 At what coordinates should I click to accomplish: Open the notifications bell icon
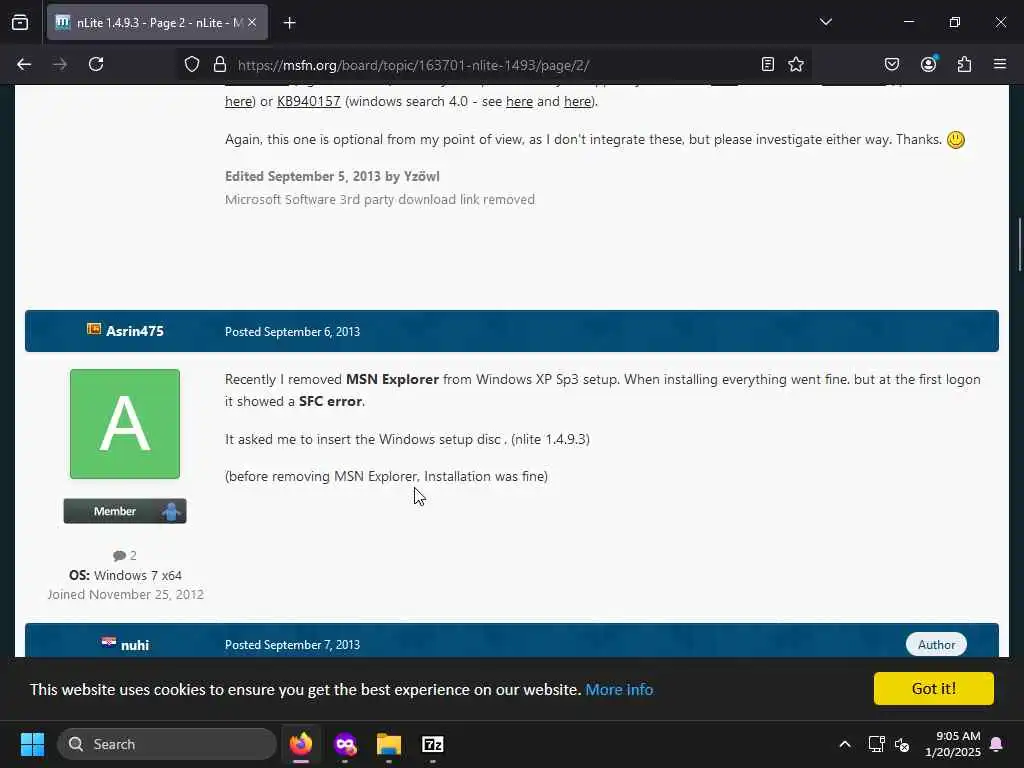[x=997, y=744]
